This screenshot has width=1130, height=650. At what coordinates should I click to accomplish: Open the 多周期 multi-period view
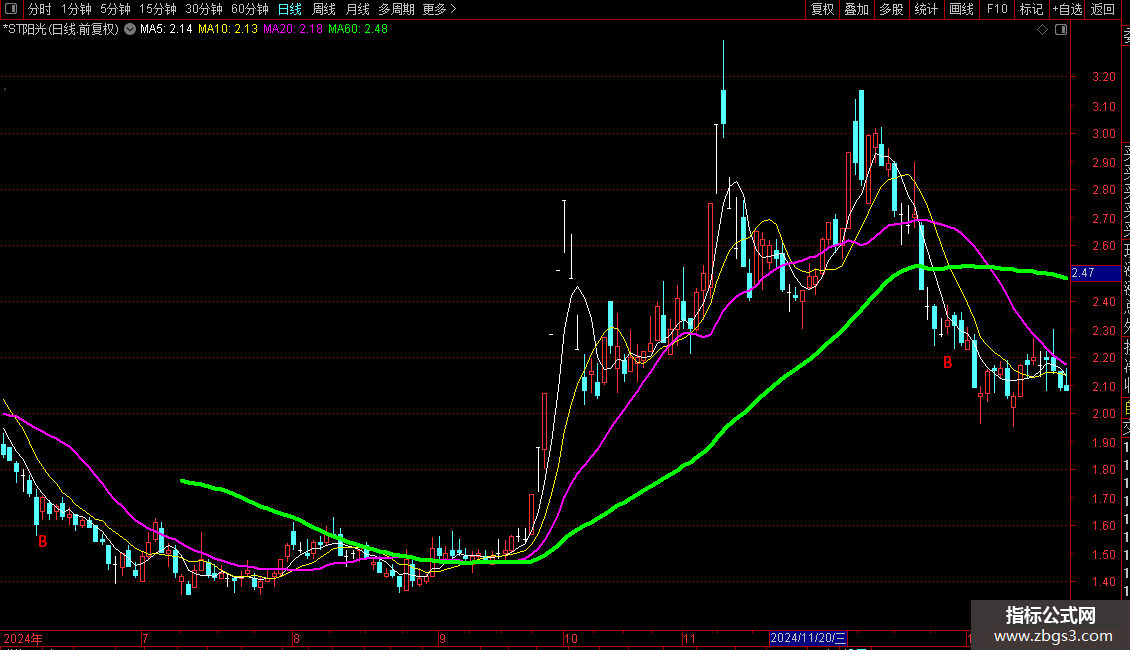point(396,9)
